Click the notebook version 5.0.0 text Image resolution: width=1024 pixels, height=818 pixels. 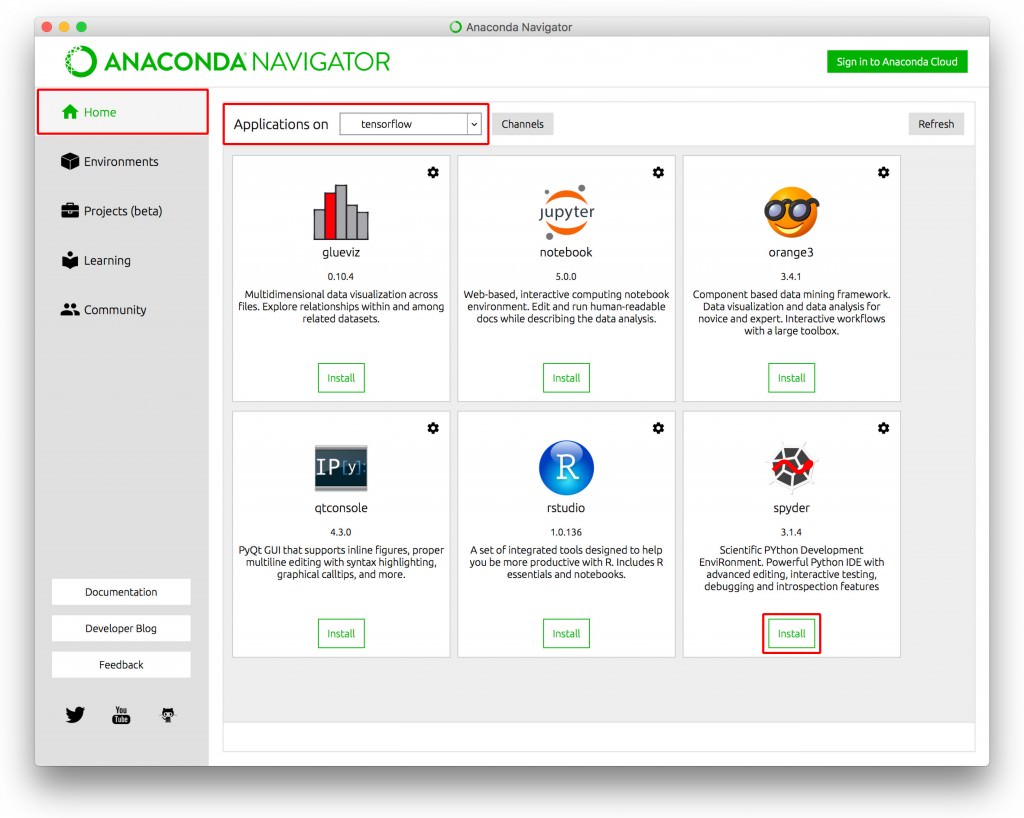click(x=566, y=276)
